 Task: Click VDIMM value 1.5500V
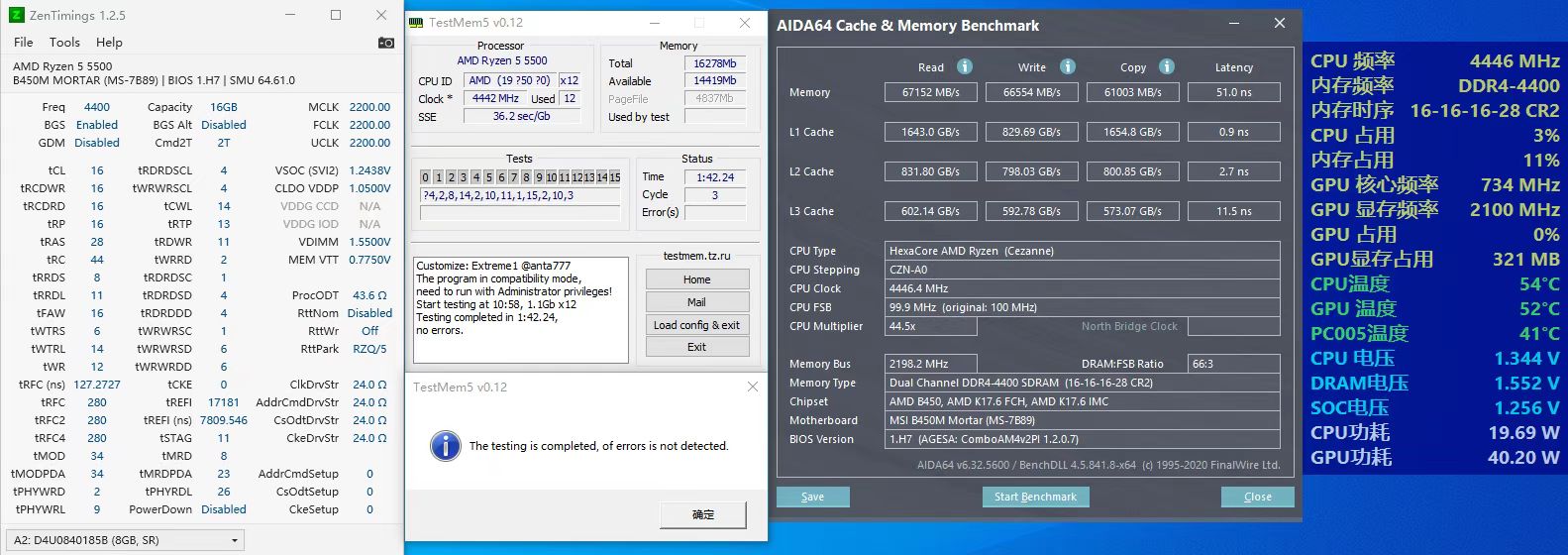pyautogui.click(x=369, y=242)
